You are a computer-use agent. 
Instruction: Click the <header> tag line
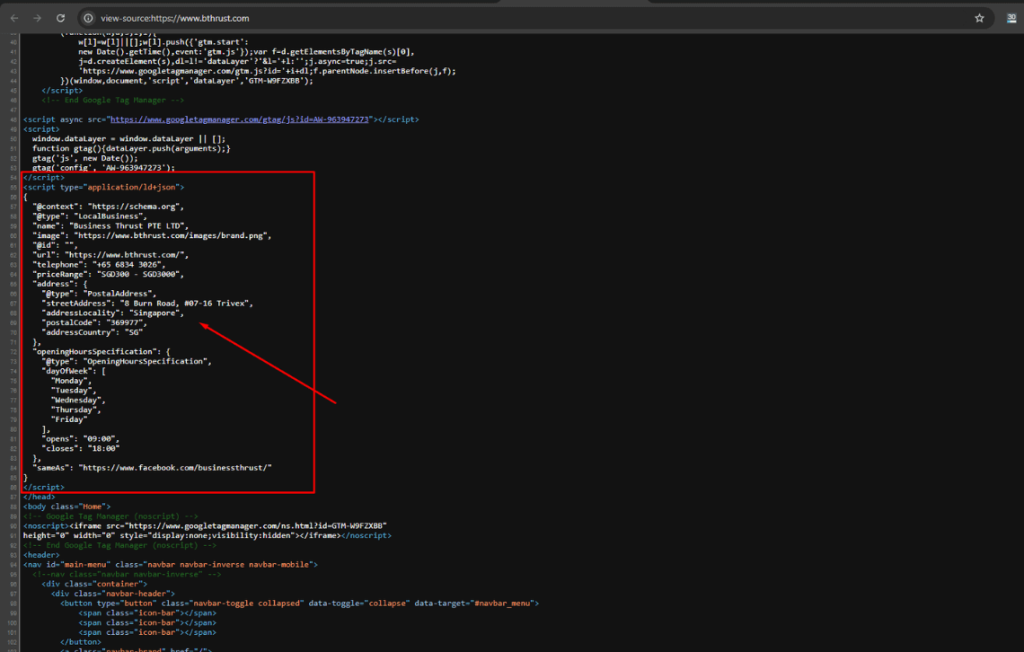point(41,555)
